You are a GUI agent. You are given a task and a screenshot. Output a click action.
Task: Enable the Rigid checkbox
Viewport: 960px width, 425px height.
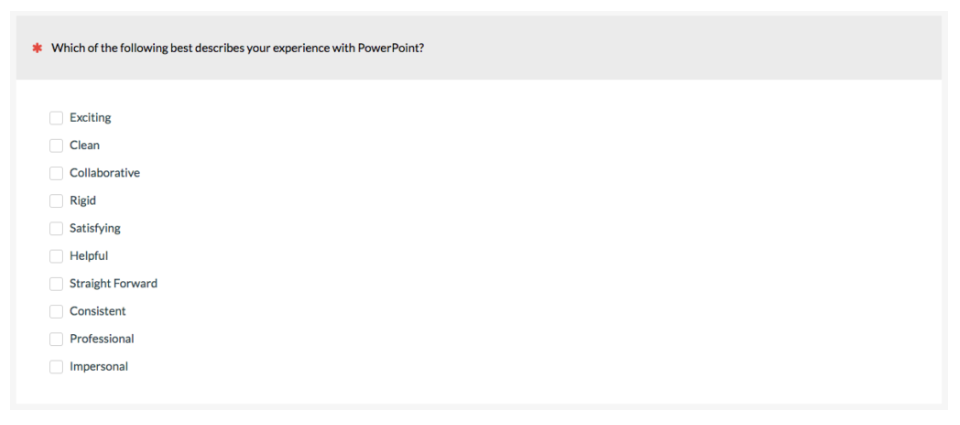pos(56,201)
